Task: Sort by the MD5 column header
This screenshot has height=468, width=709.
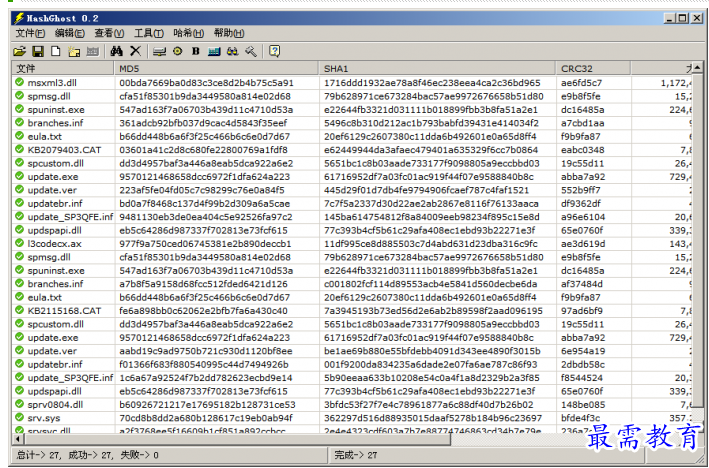Action: (x=217, y=68)
